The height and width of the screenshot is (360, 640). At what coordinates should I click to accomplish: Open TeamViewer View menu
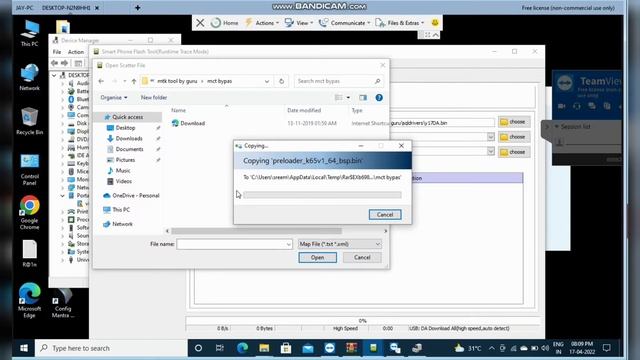[x=299, y=23]
